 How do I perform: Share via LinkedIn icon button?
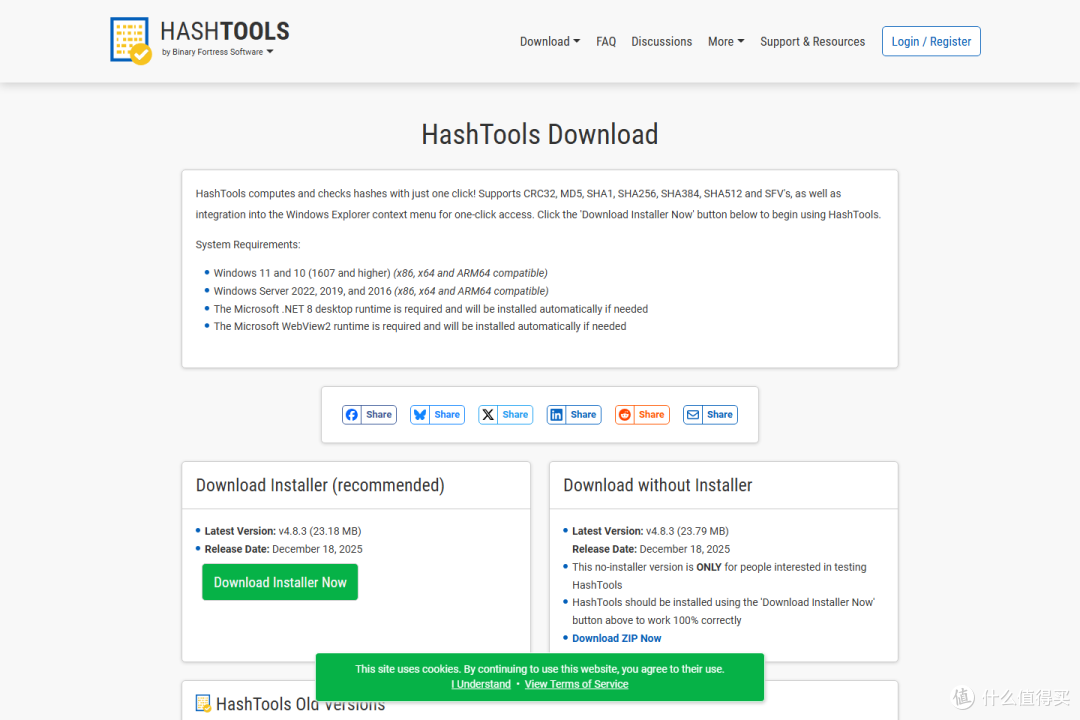(574, 415)
